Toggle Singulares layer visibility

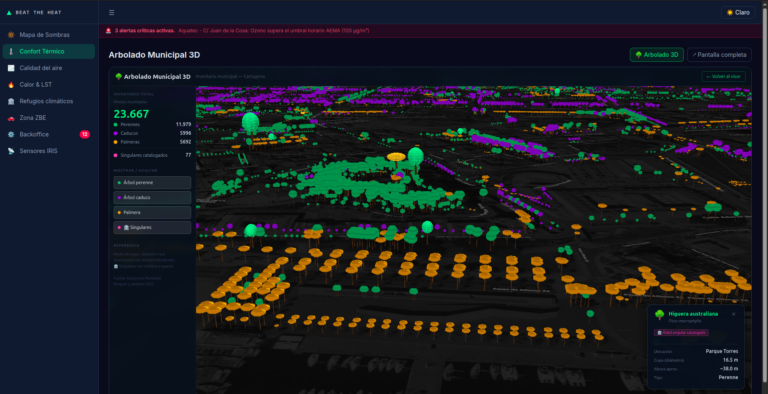(x=152, y=227)
